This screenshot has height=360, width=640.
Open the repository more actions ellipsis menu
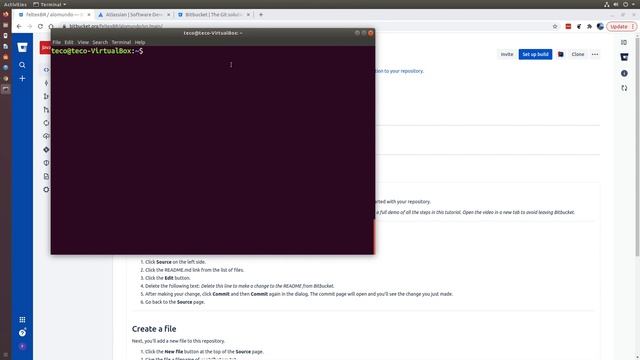coord(595,54)
